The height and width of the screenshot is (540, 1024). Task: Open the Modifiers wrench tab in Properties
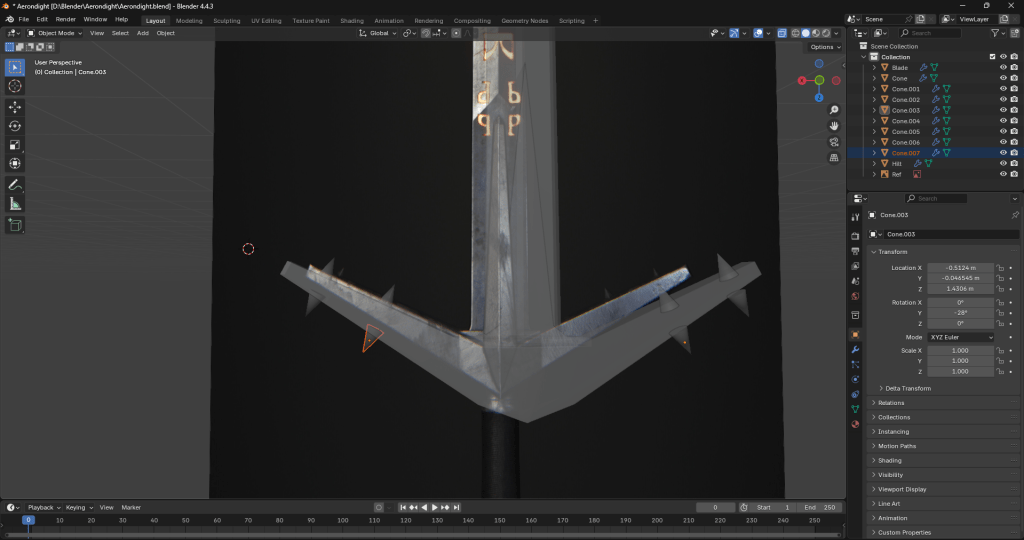(x=855, y=350)
